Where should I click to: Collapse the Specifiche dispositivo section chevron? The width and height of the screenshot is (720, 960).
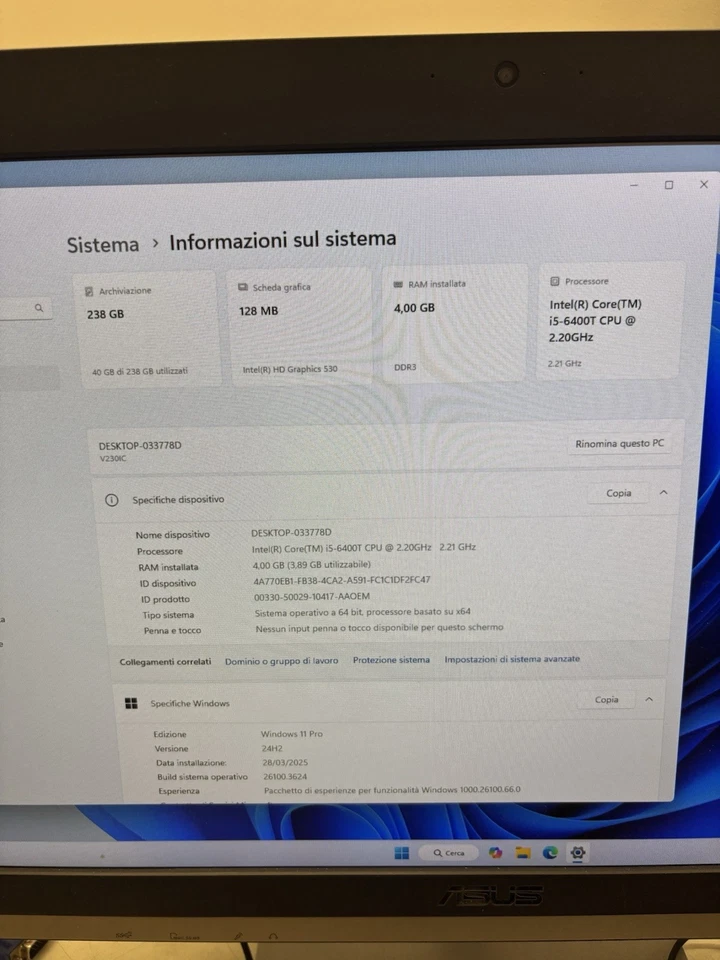pos(664,492)
